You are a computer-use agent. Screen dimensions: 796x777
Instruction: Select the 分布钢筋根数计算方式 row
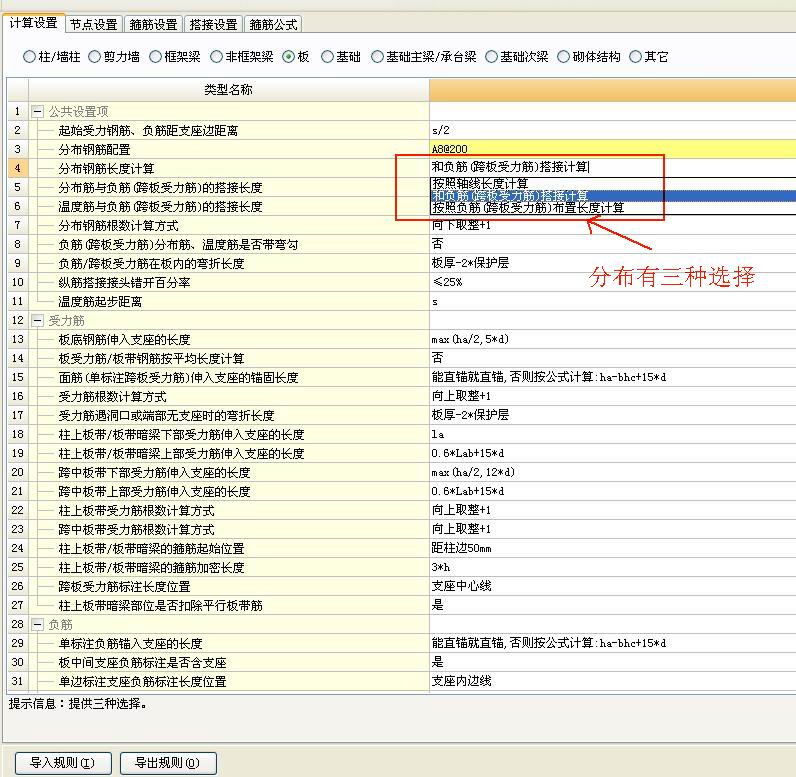pos(228,225)
